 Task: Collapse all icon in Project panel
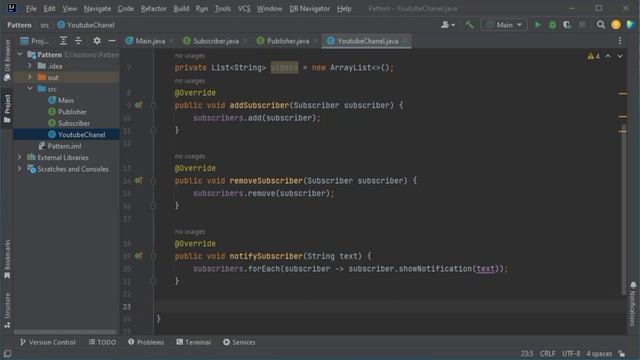pos(78,40)
